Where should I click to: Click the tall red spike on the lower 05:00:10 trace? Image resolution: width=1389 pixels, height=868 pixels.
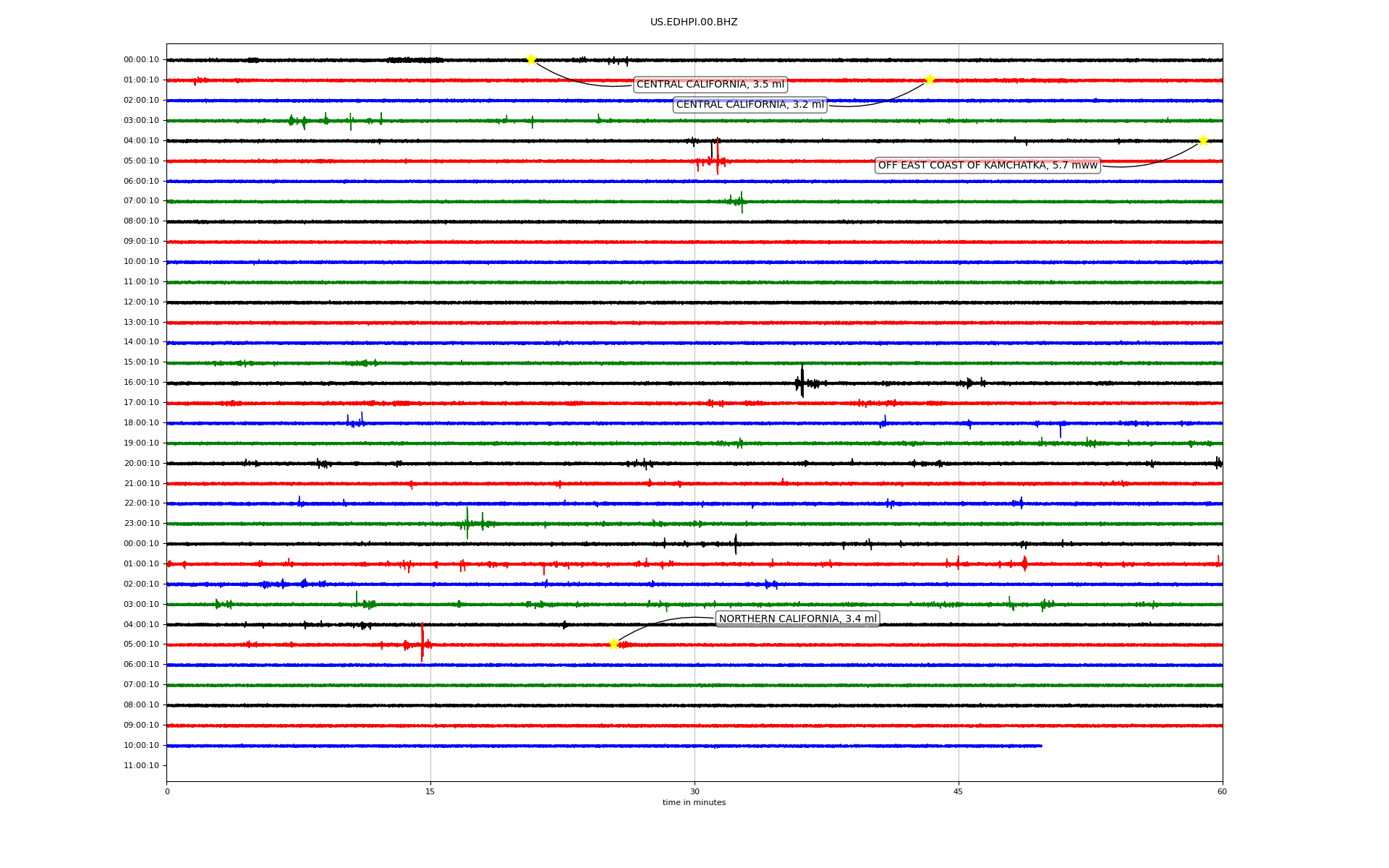pos(422,643)
